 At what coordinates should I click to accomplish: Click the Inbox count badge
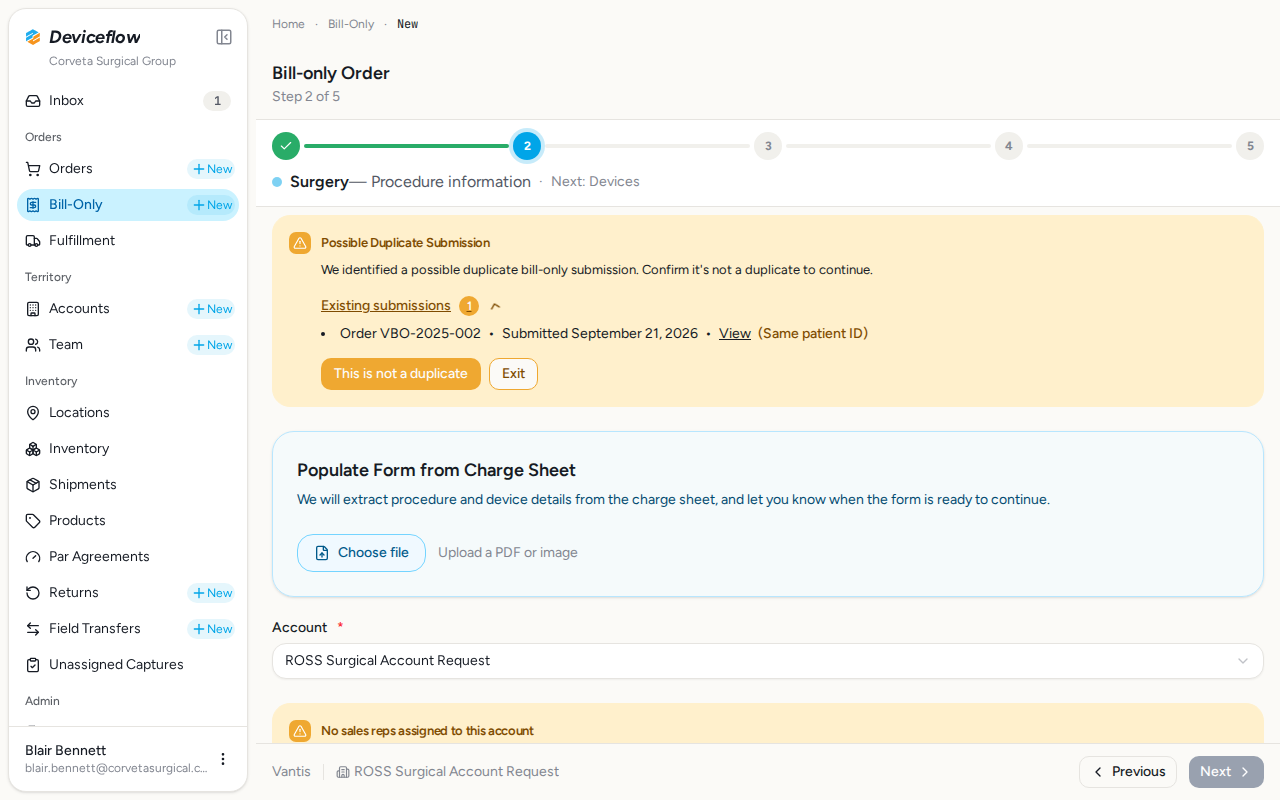point(217,101)
